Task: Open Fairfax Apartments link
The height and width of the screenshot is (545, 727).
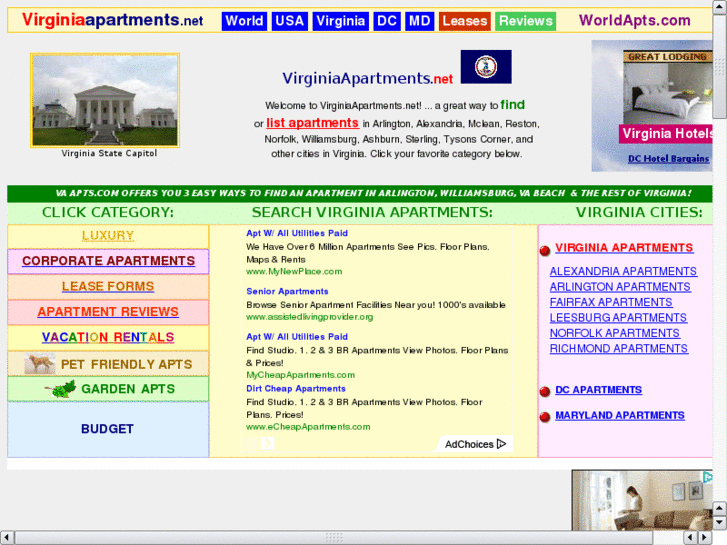Action: (x=611, y=302)
